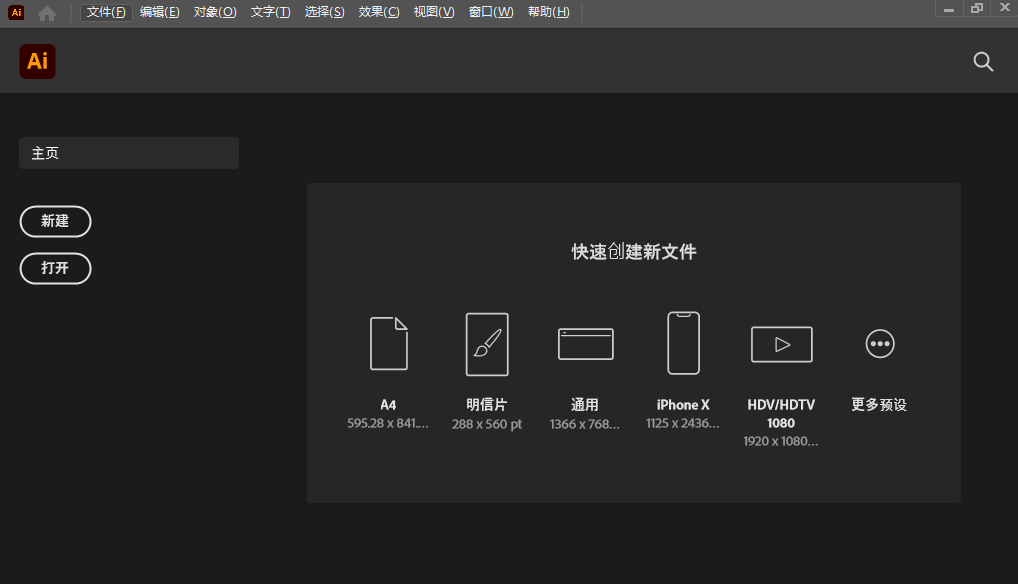Open the 对象 menu

214,13
